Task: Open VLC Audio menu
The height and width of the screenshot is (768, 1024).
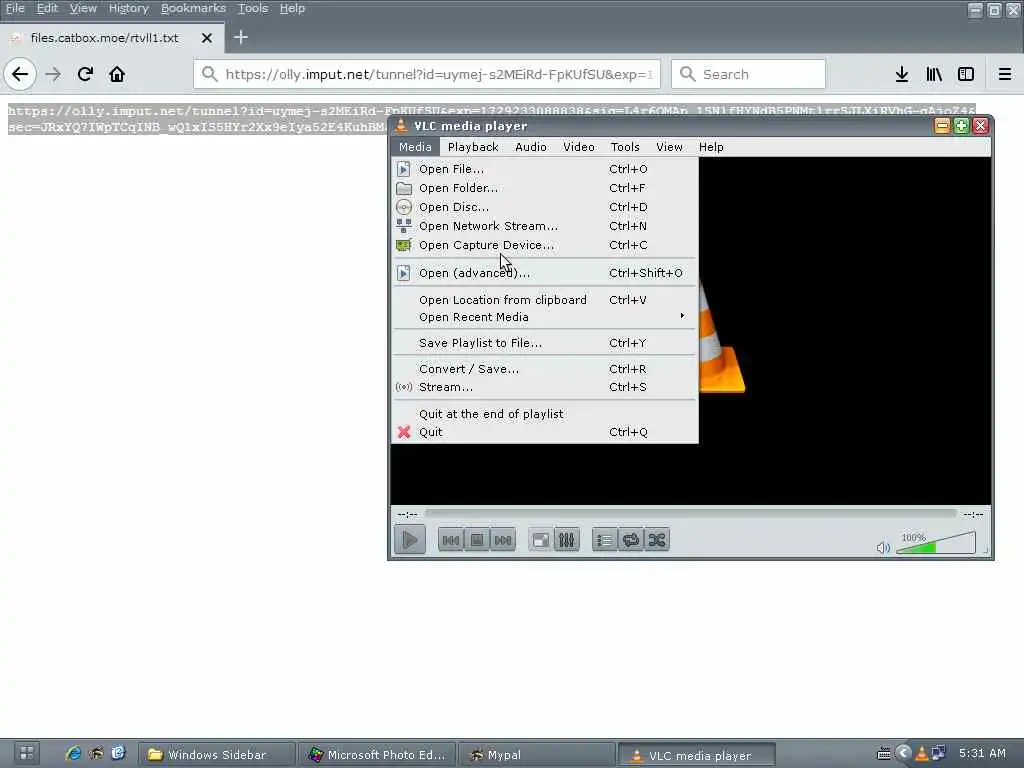Action: [530, 147]
